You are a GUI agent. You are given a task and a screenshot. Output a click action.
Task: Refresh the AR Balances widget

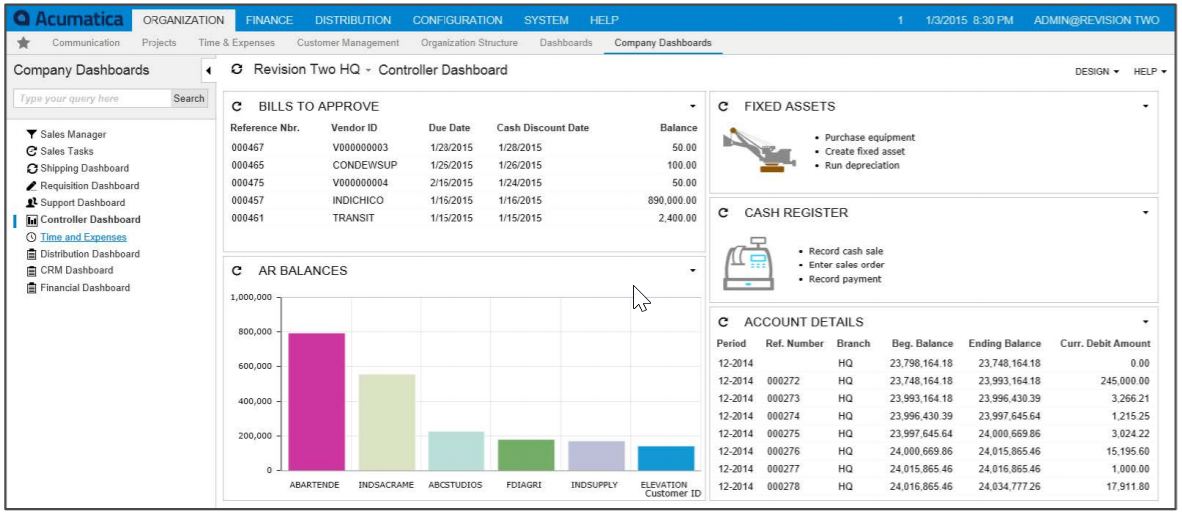[x=237, y=271]
